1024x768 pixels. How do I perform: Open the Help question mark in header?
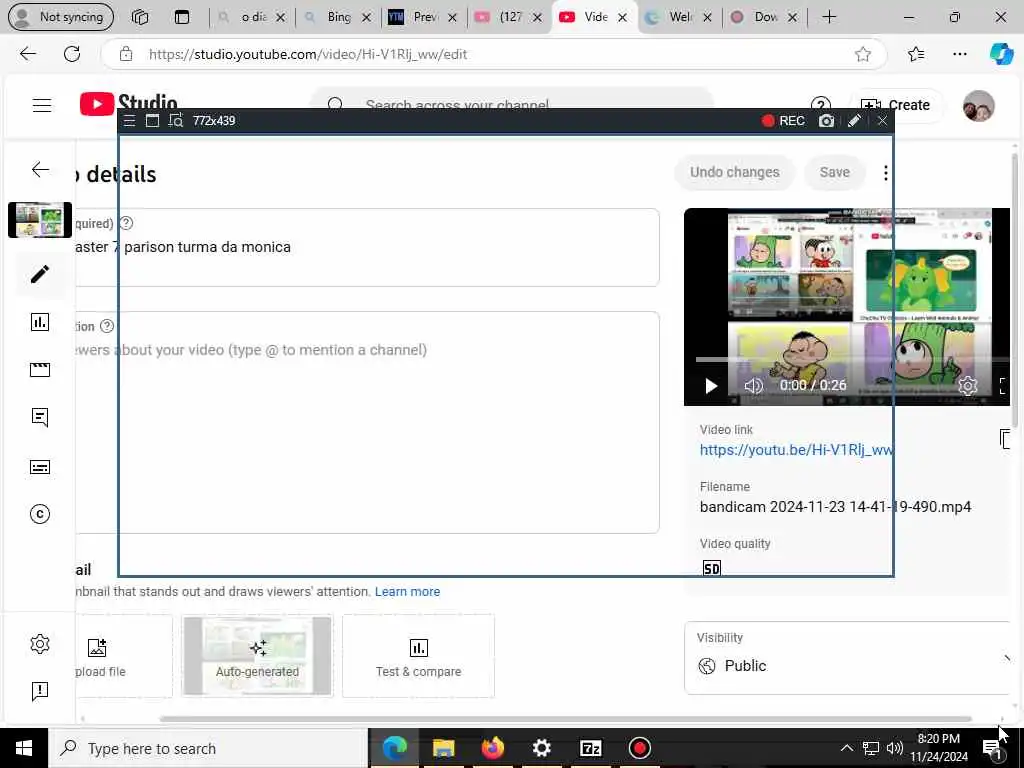point(821,103)
